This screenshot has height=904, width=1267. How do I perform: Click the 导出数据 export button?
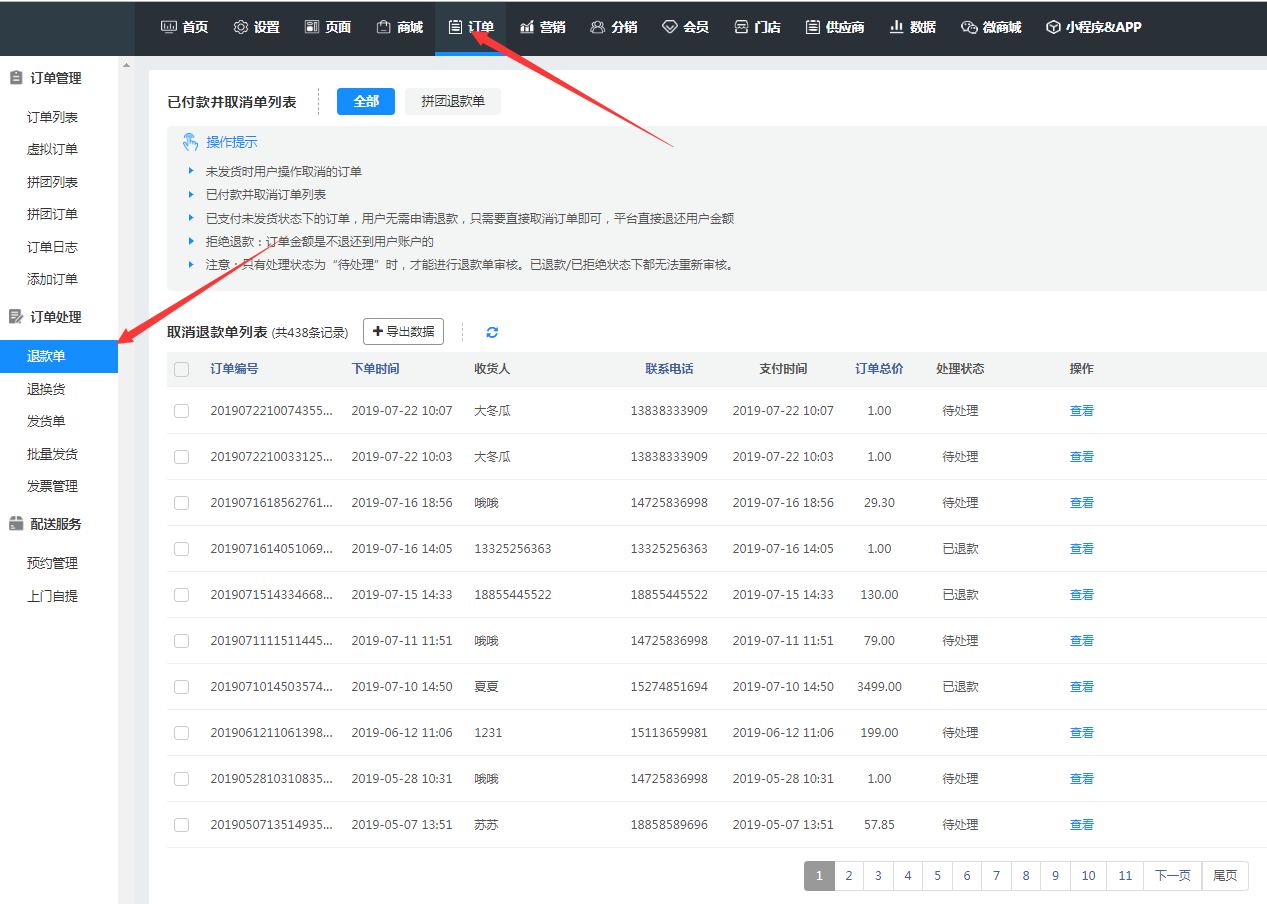click(403, 332)
